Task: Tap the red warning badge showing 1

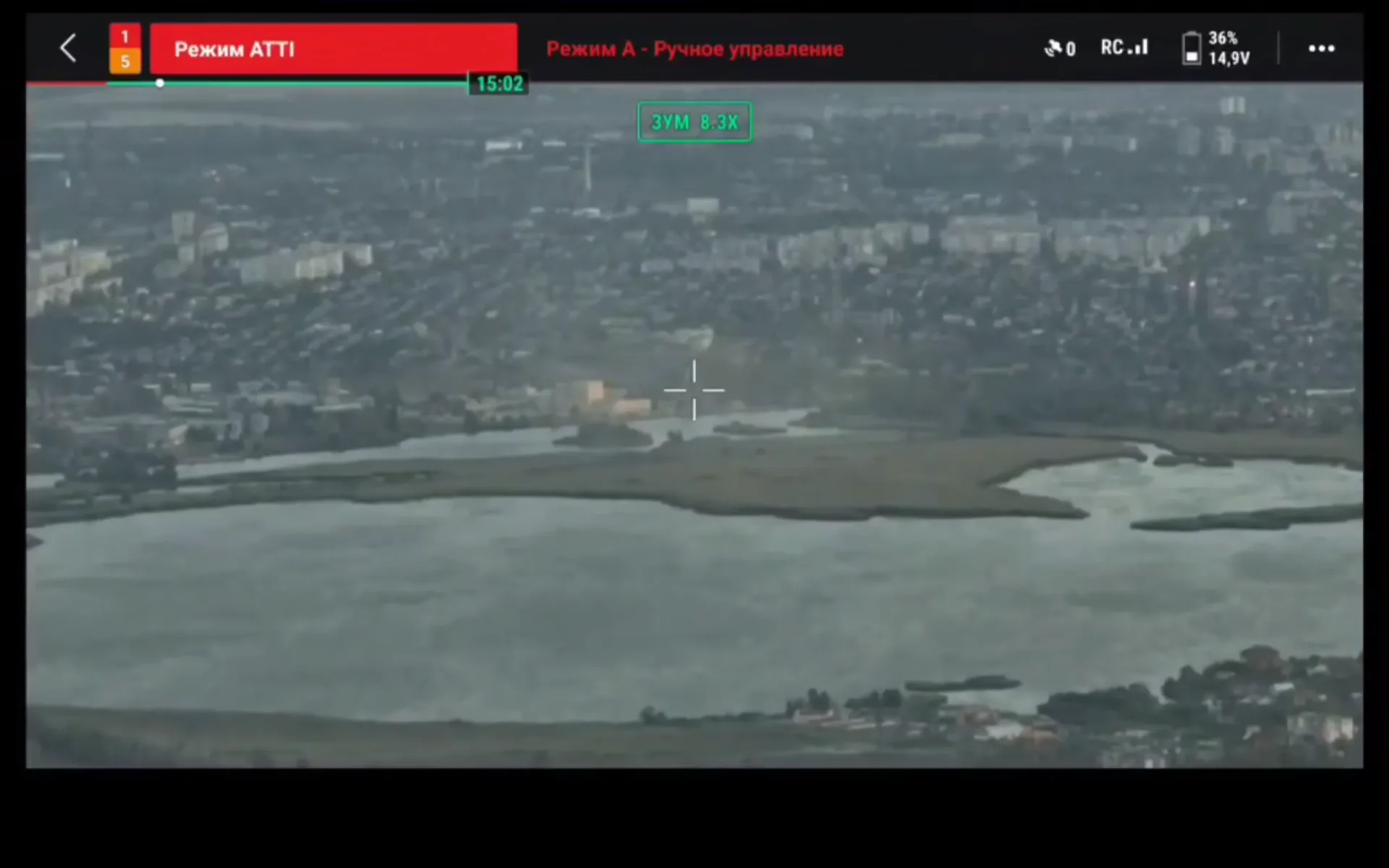Action: pyautogui.click(x=125, y=36)
